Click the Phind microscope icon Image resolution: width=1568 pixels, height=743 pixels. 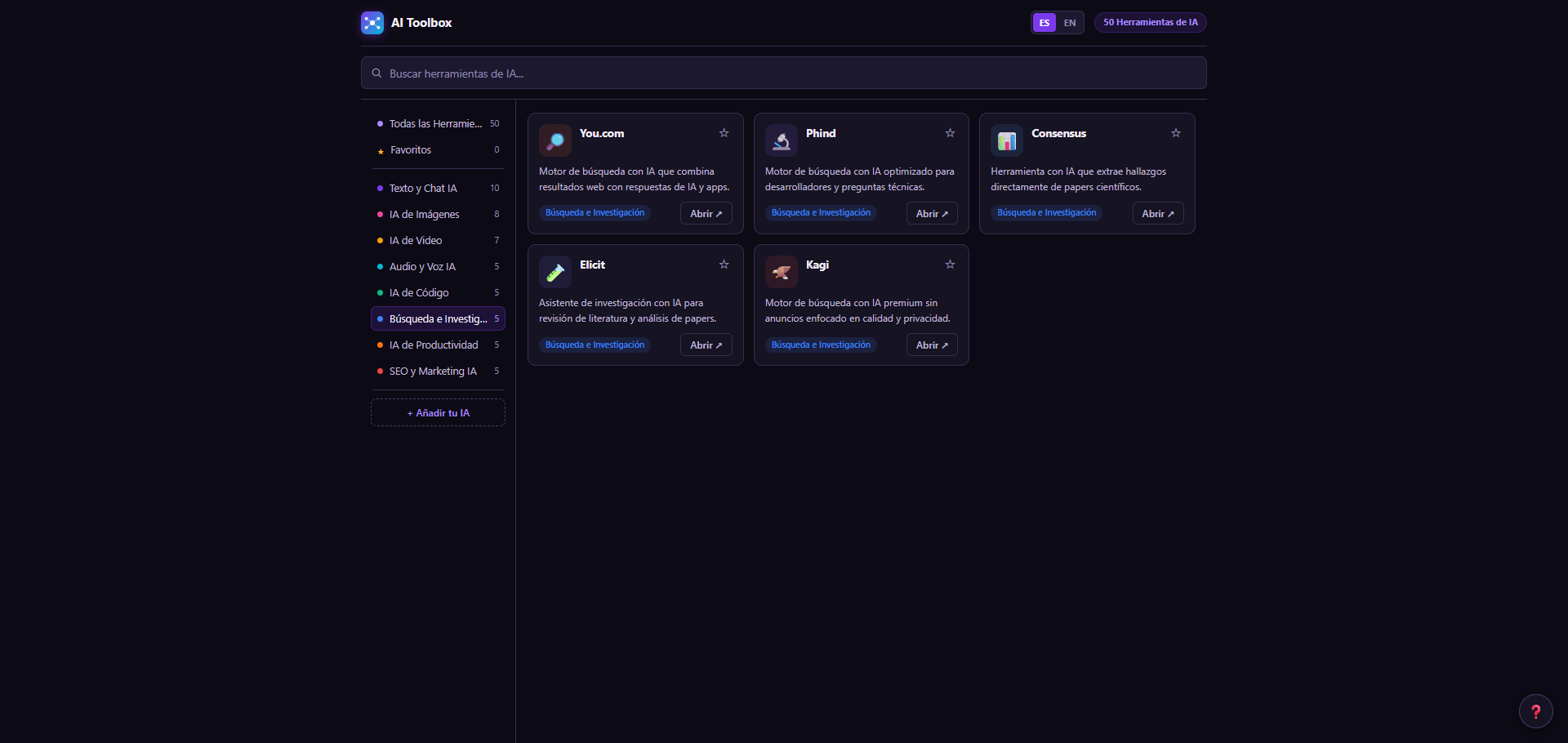click(782, 140)
